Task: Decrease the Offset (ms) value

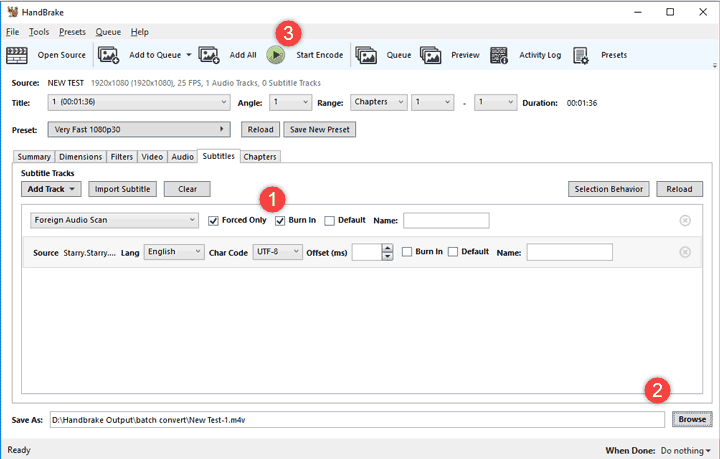Action: pos(388,256)
